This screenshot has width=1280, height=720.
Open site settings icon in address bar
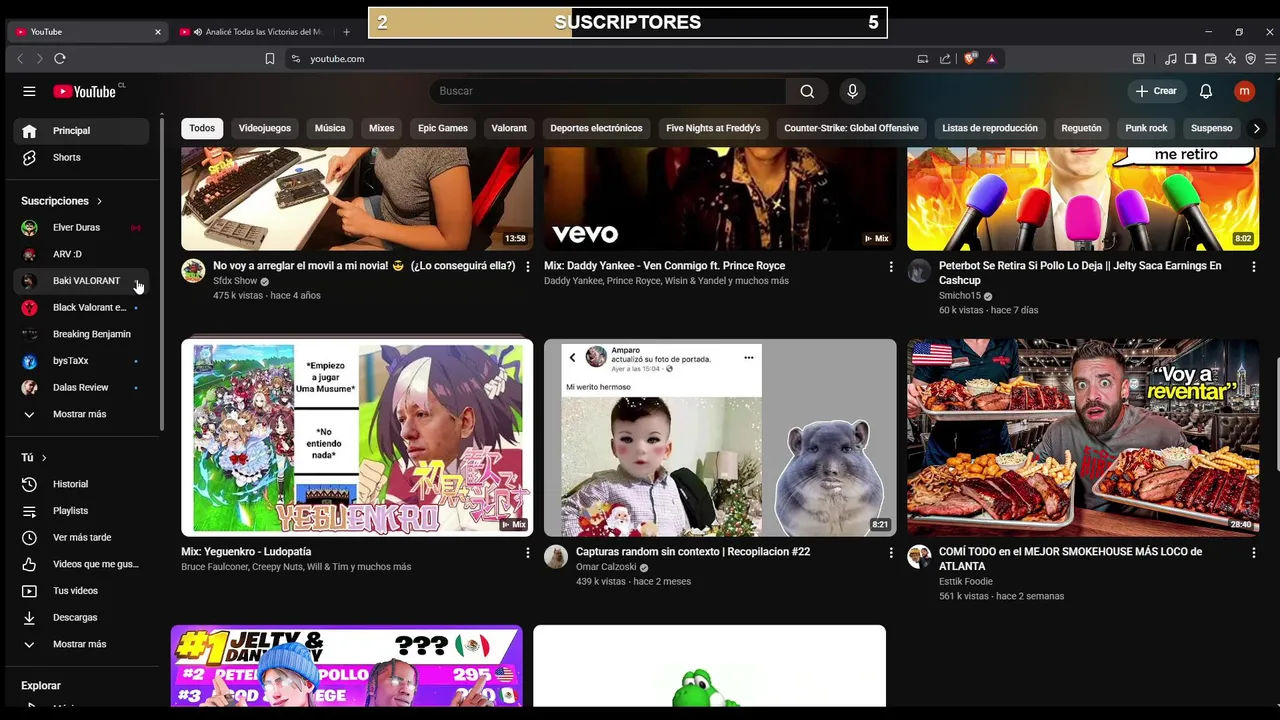coord(295,59)
